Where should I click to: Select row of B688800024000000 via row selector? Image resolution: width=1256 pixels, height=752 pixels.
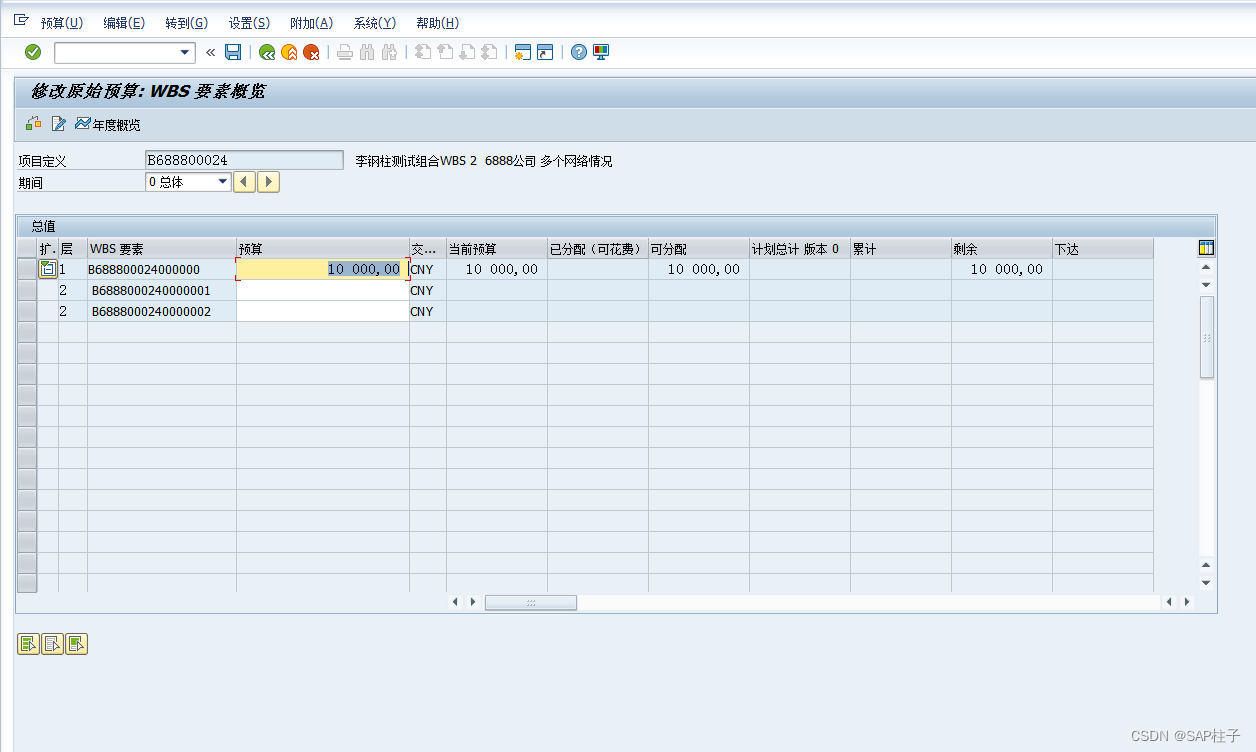(x=27, y=269)
